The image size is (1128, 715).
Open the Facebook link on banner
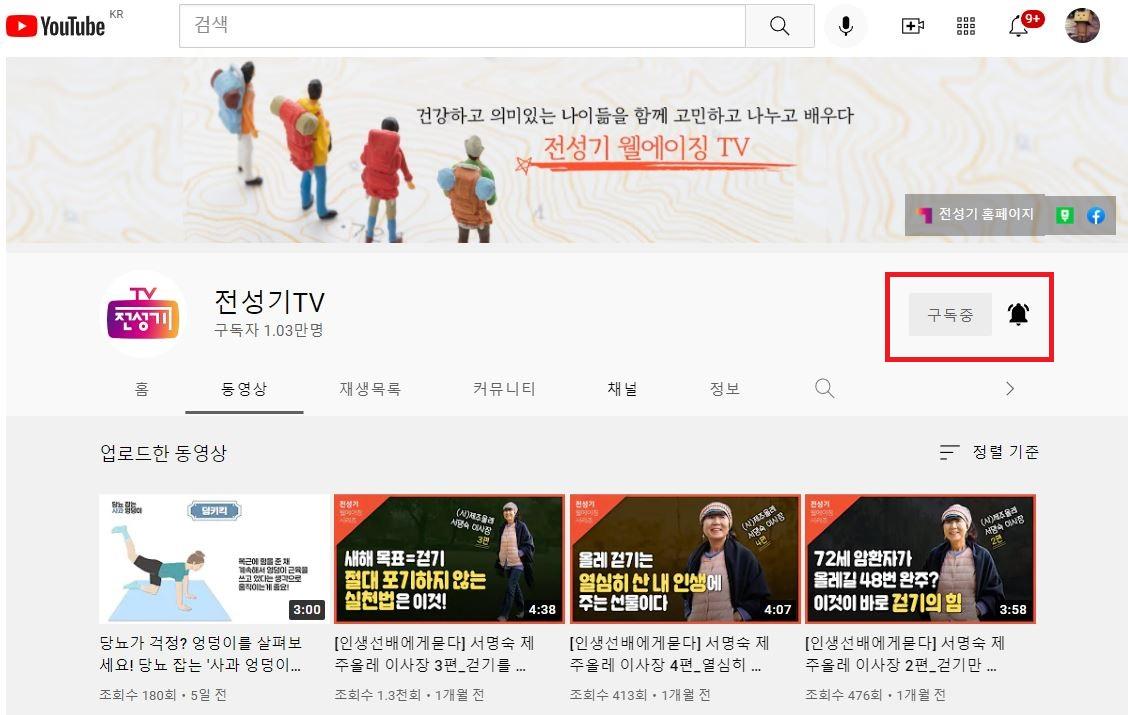(x=1096, y=215)
